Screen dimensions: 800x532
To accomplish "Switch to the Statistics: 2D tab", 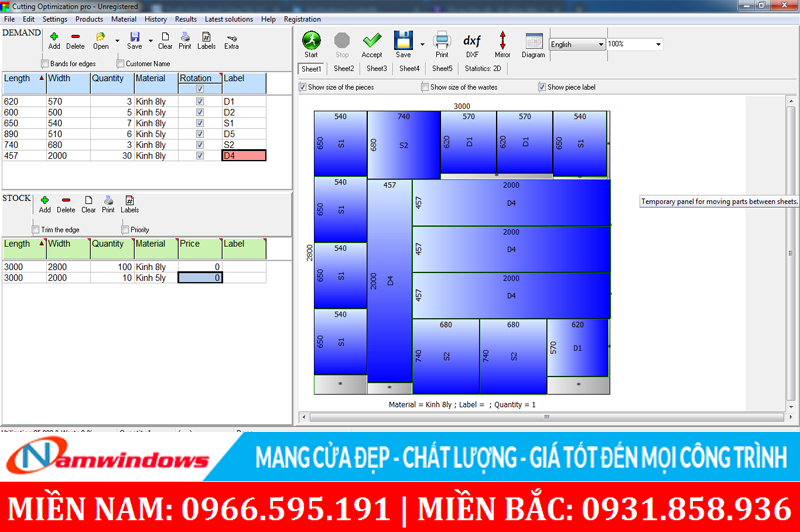I will click(483, 68).
